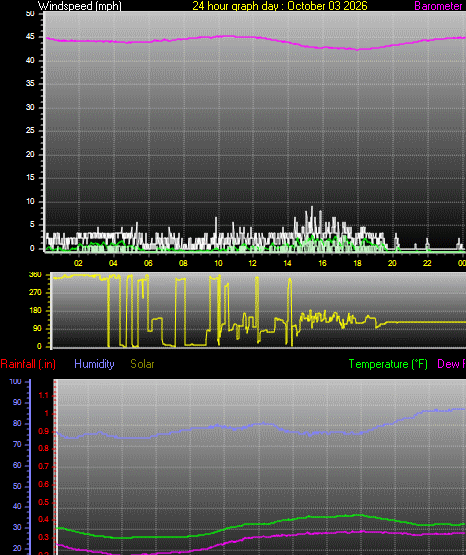Click the 180 degree wind direction axis value

click(35, 310)
